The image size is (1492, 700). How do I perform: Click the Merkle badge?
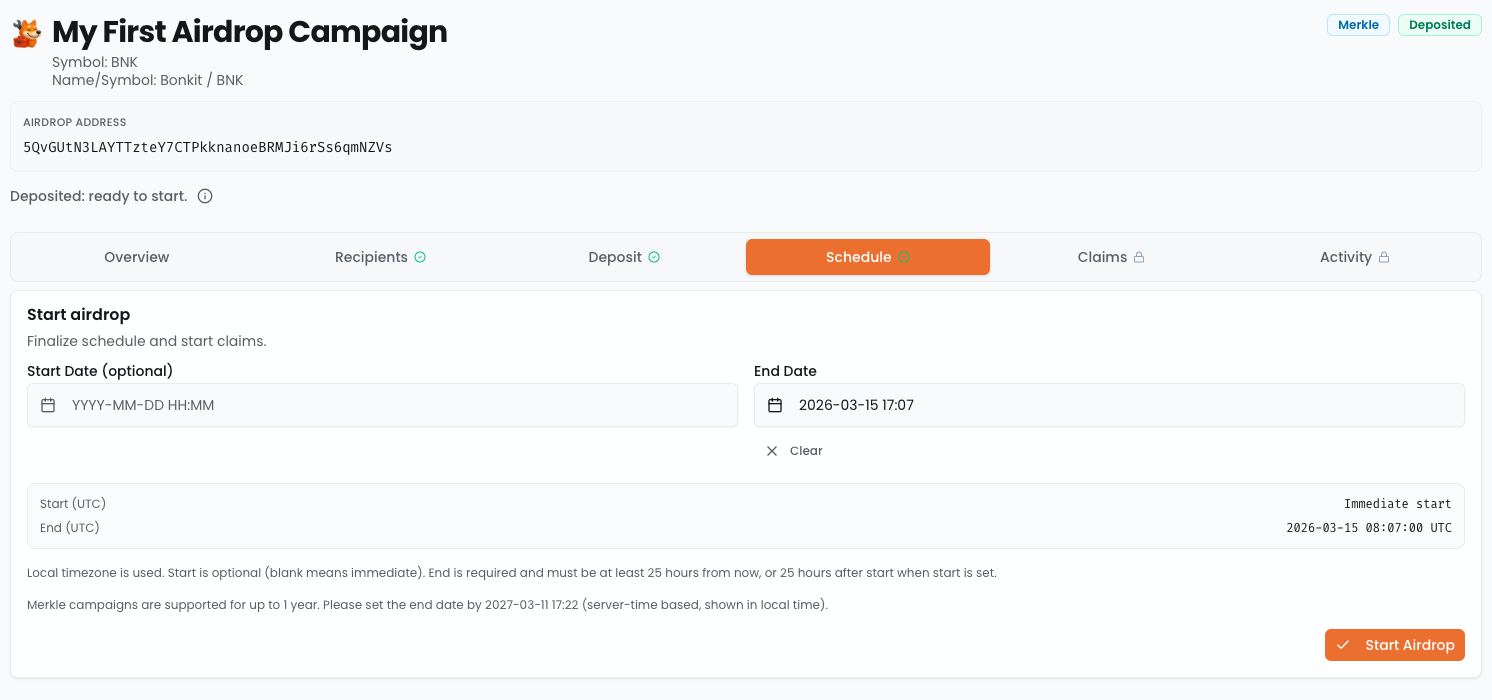(x=1357, y=25)
